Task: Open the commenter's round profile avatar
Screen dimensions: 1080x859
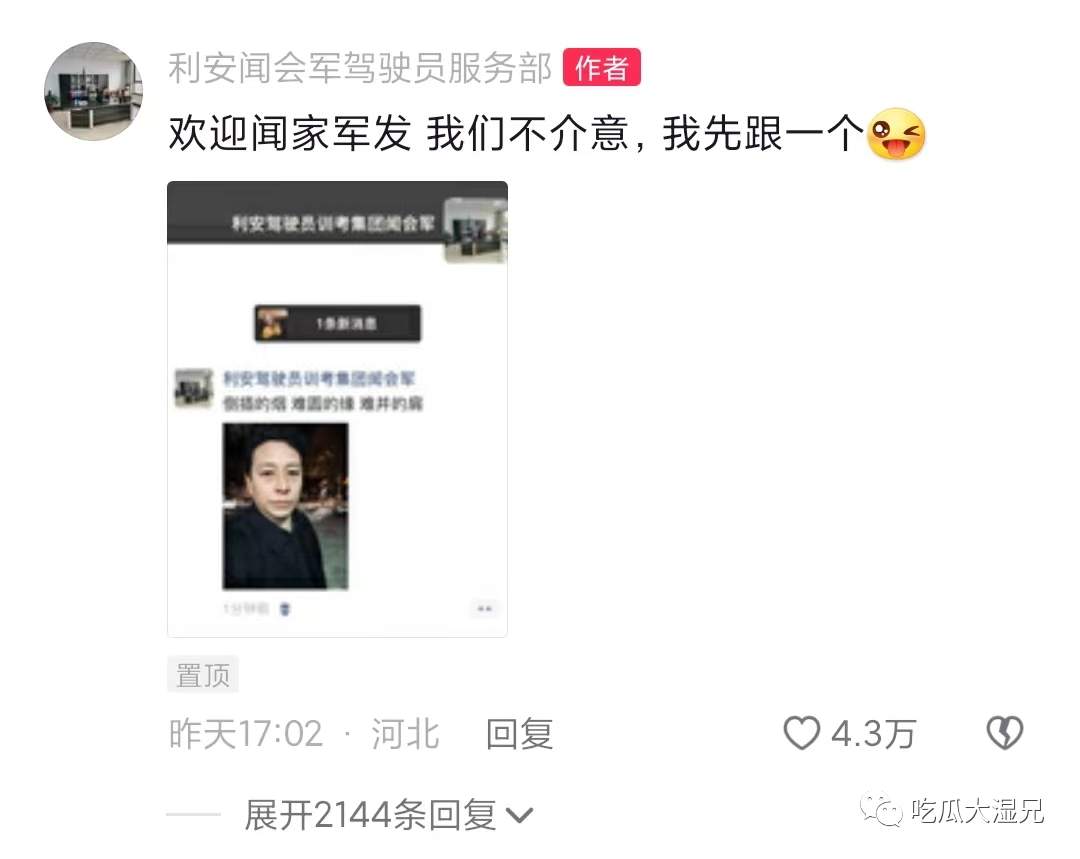Action: click(x=94, y=91)
